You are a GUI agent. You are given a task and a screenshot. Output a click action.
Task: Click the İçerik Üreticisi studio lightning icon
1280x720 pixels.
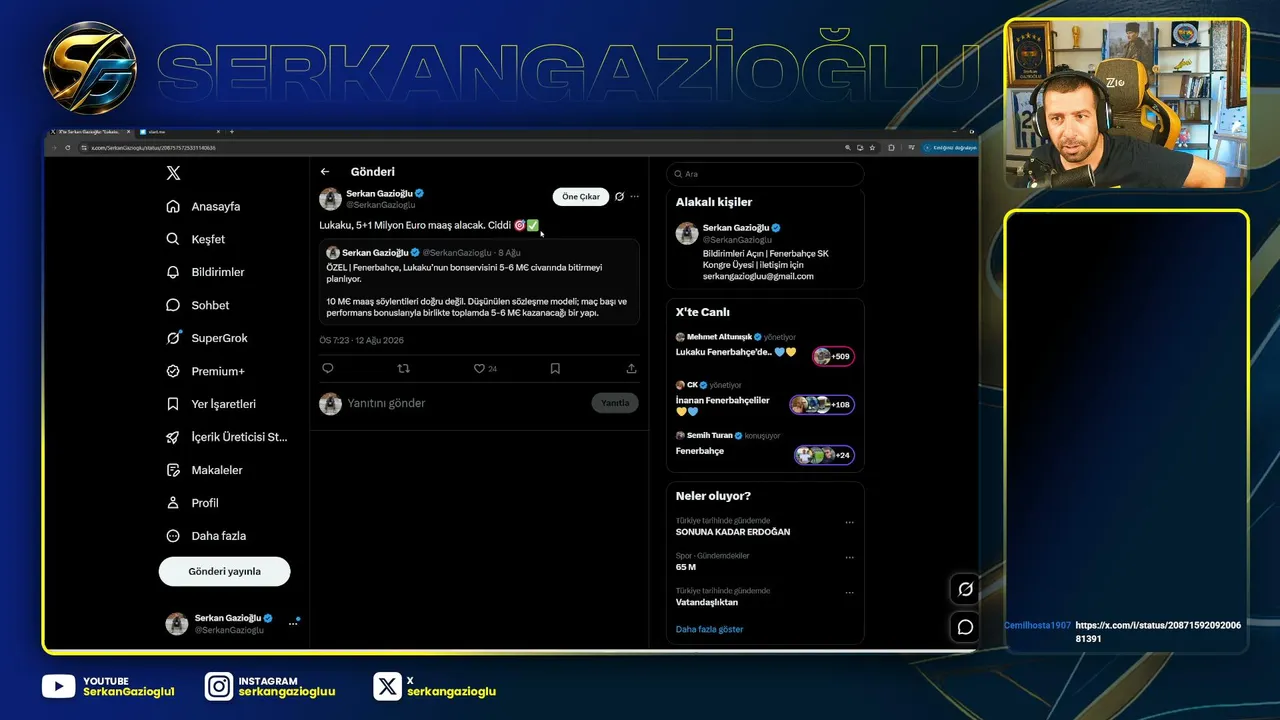173,437
